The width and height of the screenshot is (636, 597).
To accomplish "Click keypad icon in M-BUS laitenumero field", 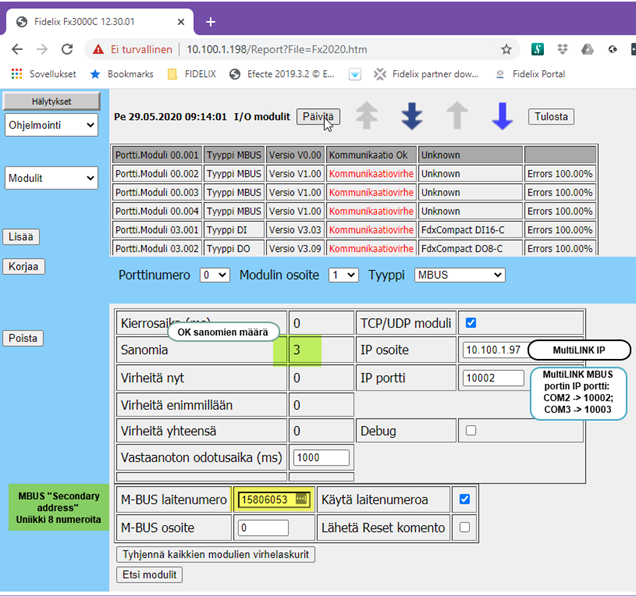I will tap(302, 498).
